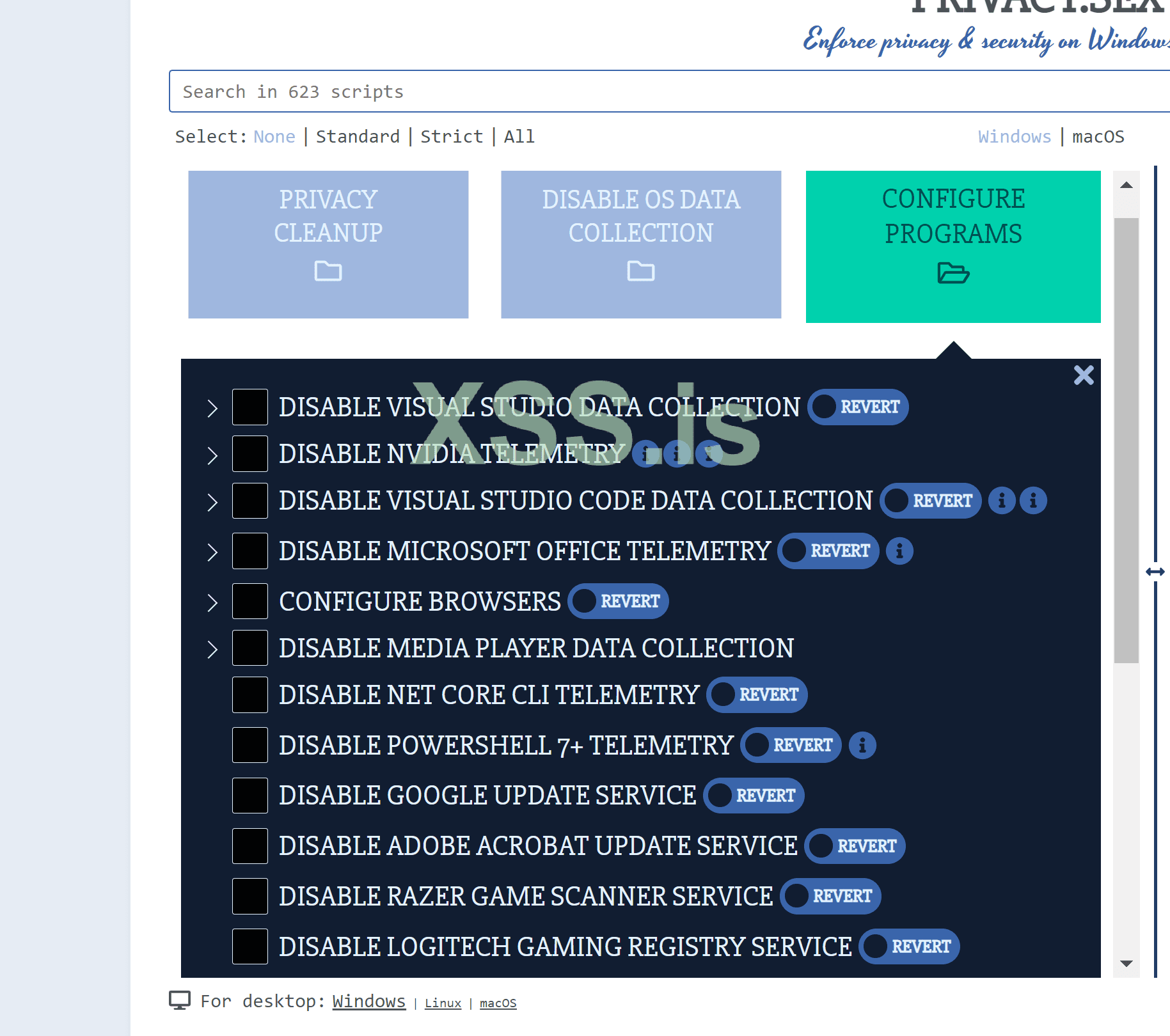
Task: Check Disable Logitech Gaming Registry Service
Action: 250,947
